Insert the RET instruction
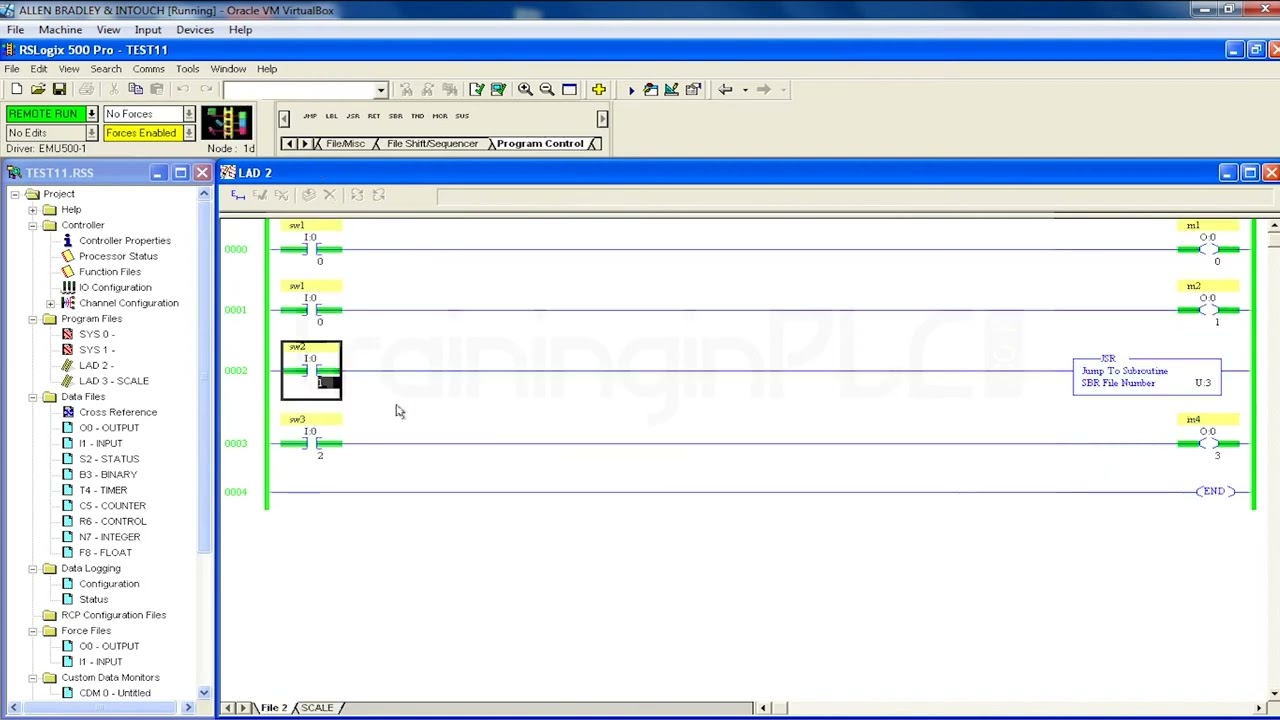 (x=374, y=116)
